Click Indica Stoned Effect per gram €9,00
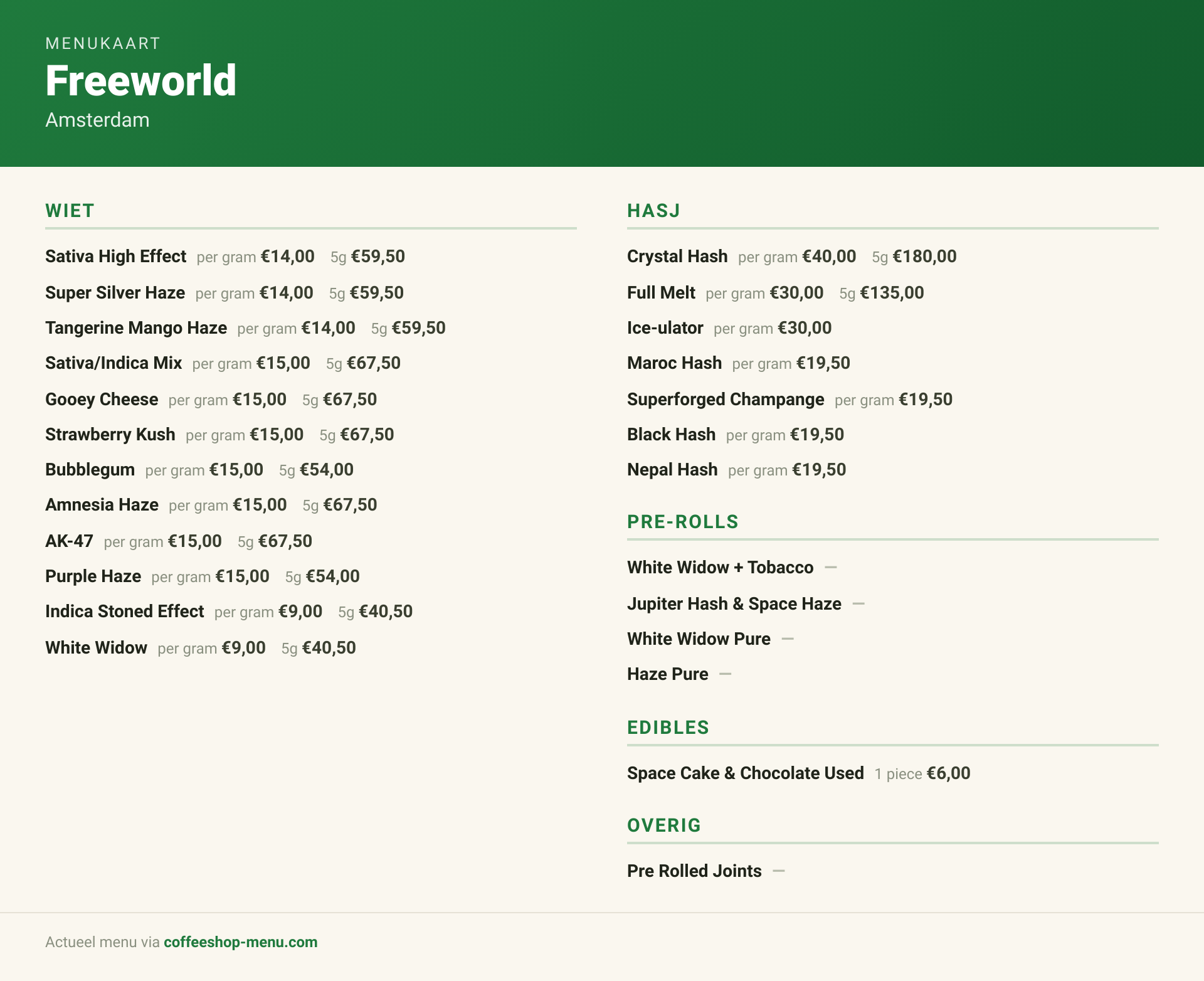Image resolution: width=1204 pixels, height=981 pixels. click(300, 612)
